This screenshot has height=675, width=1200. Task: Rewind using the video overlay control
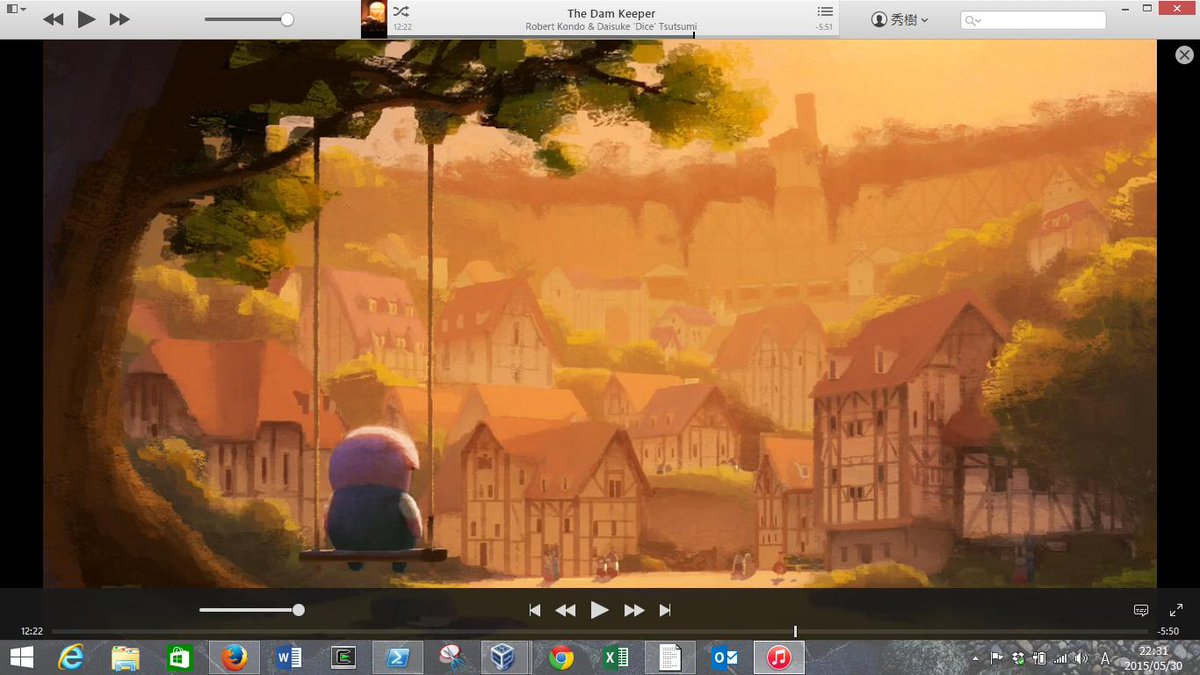click(x=565, y=610)
